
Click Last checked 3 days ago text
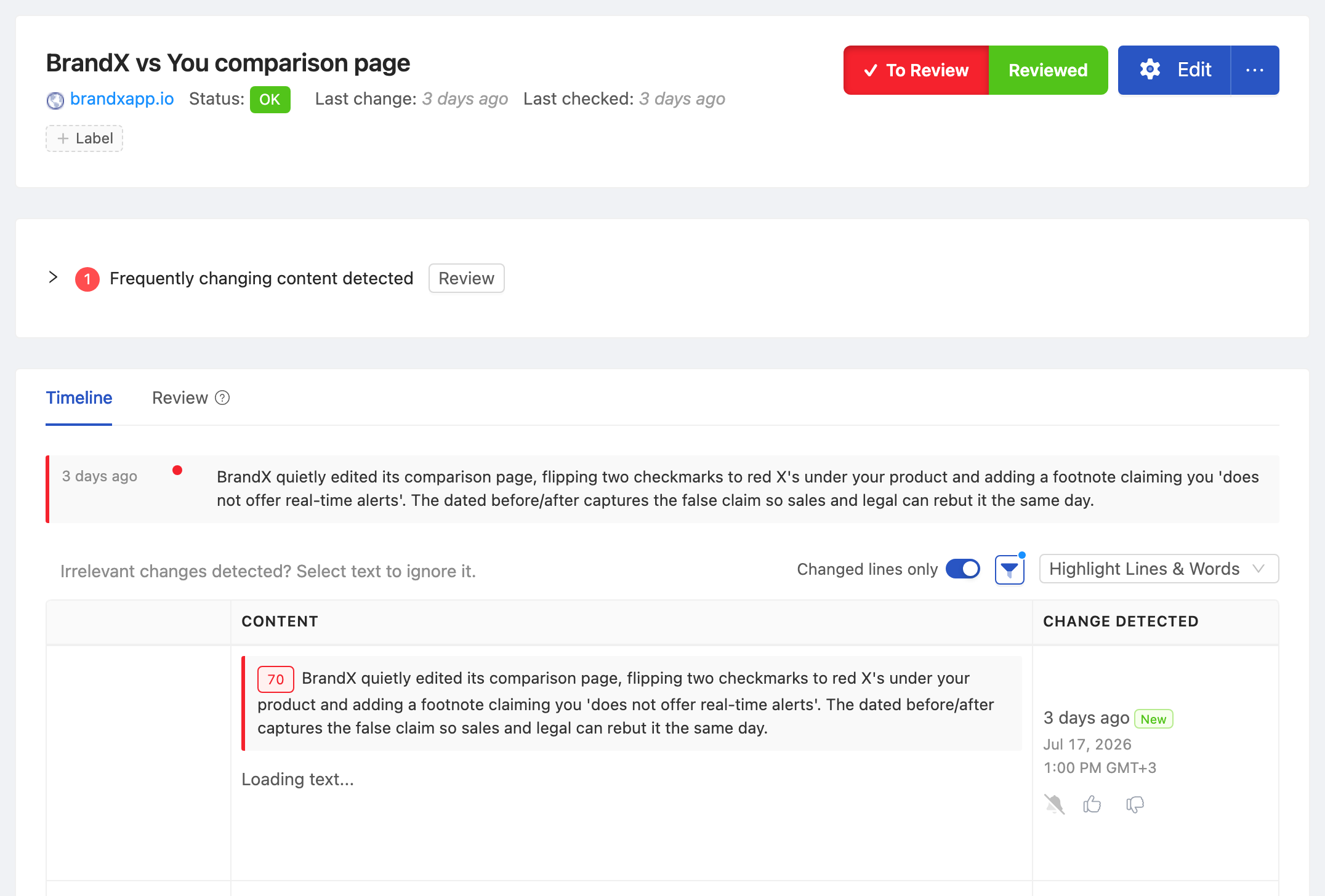[624, 99]
